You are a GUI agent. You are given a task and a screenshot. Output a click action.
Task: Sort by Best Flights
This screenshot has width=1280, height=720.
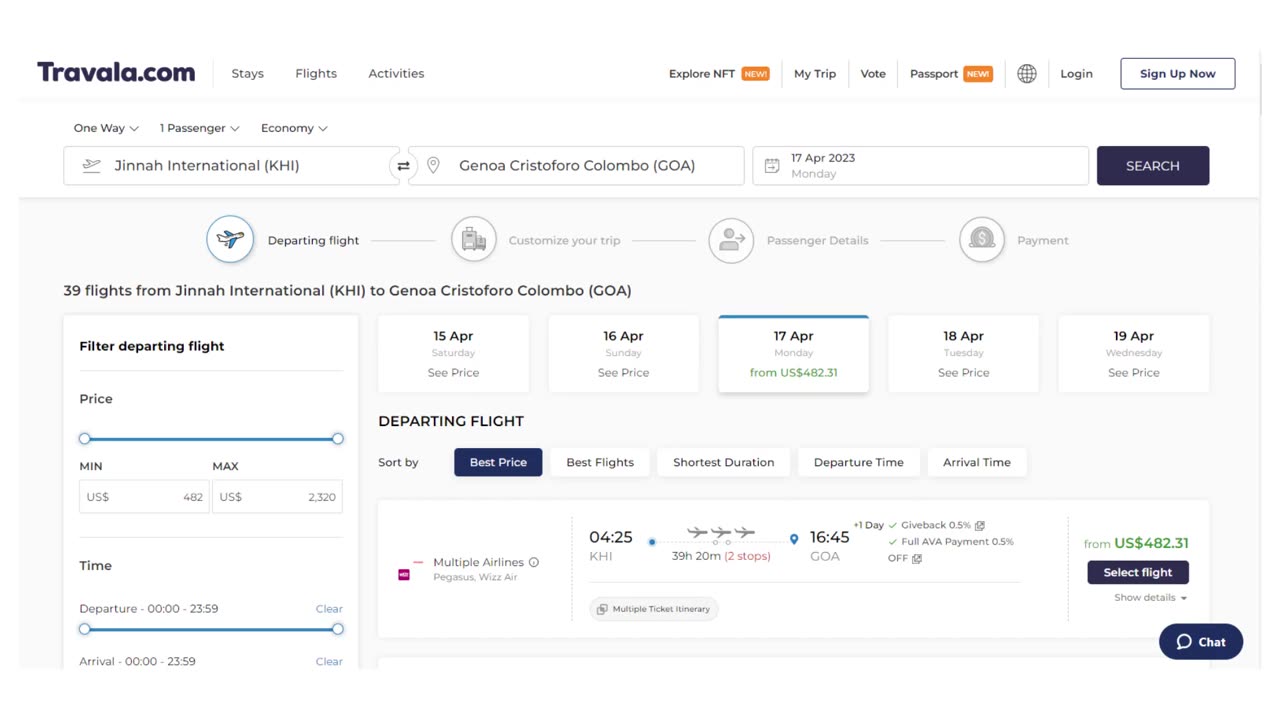tap(600, 462)
